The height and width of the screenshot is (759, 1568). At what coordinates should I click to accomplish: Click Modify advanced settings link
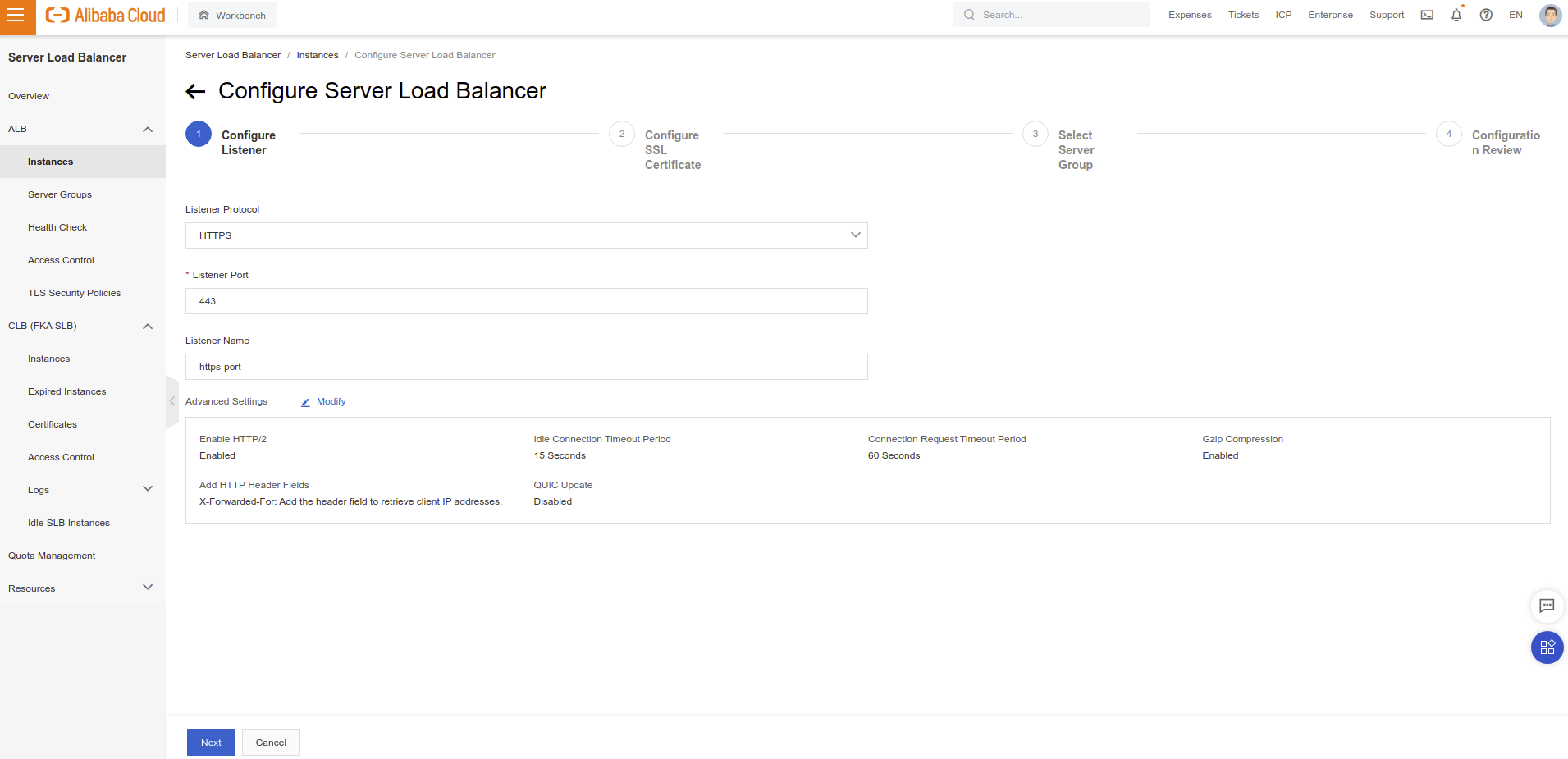click(x=323, y=401)
